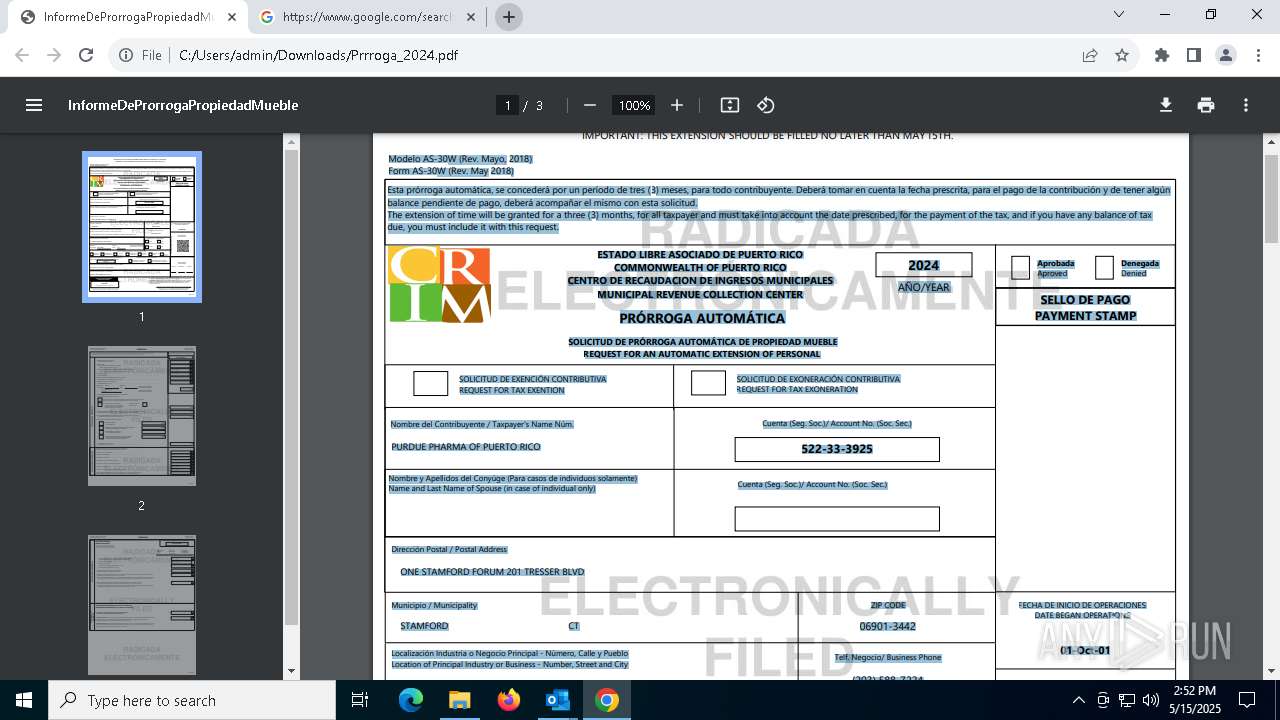1280x720 pixels.
Task: Zoom out the PDF document
Action: [x=590, y=105]
